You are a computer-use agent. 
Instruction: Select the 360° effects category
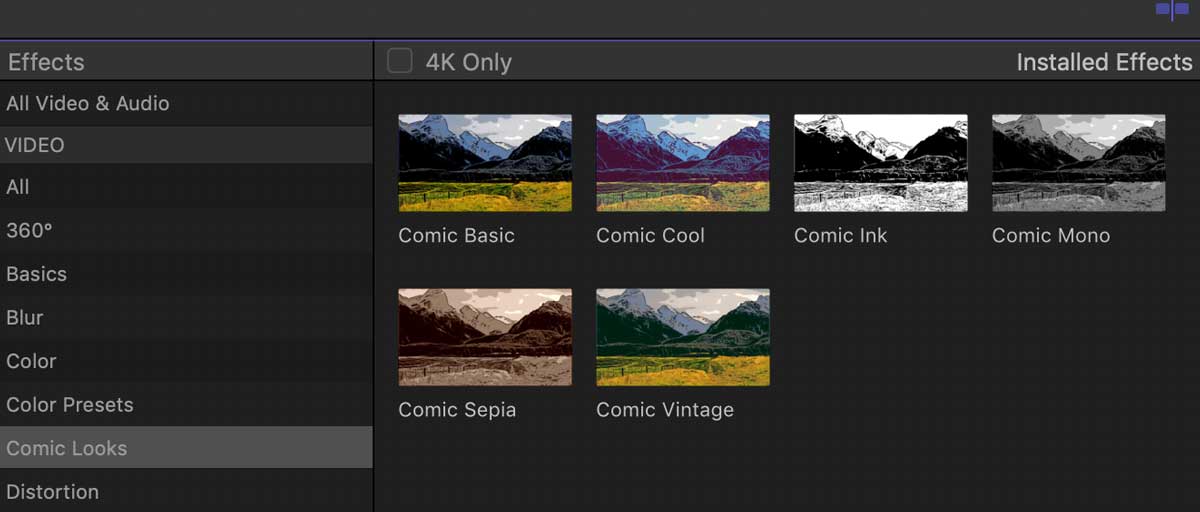pos(186,230)
